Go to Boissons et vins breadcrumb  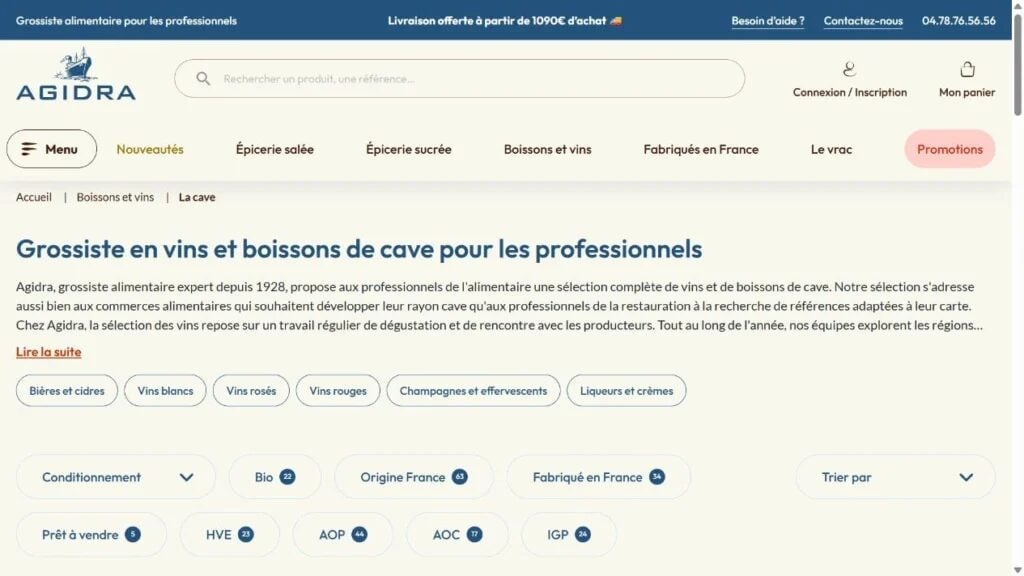(115, 197)
